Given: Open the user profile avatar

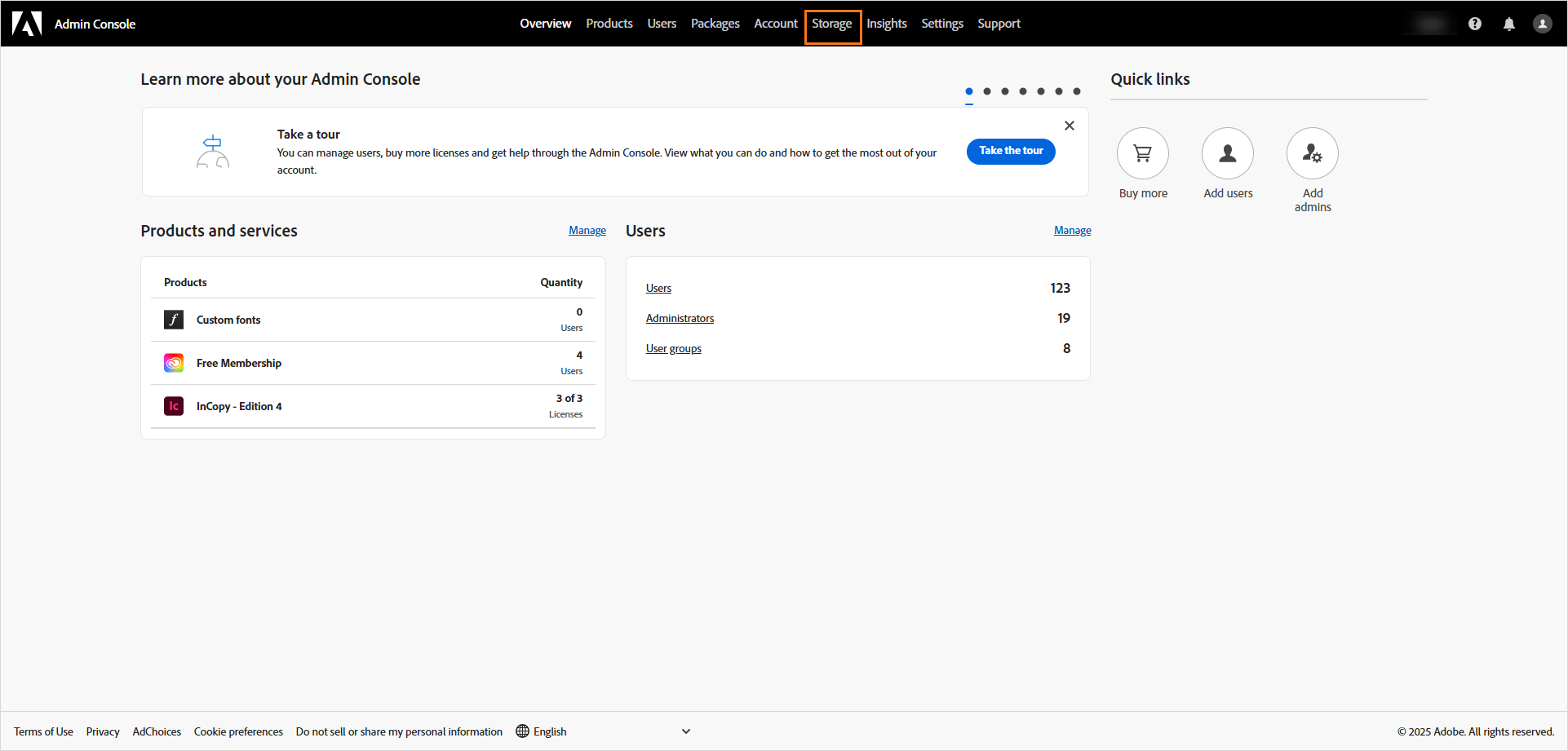Looking at the screenshot, I should (x=1542, y=24).
